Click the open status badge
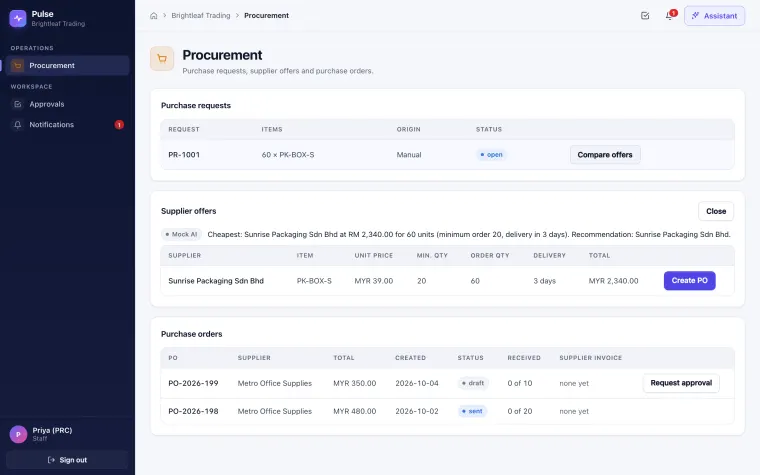The width and height of the screenshot is (760, 475). pyautogui.click(x=491, y=155)
